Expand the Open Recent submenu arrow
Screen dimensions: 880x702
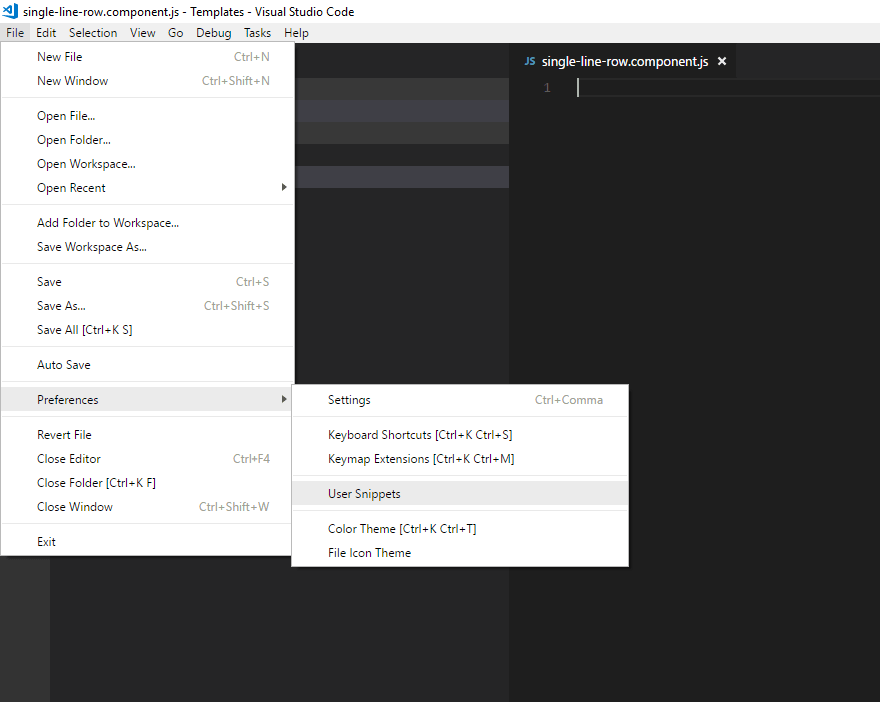tap(283, 187)
